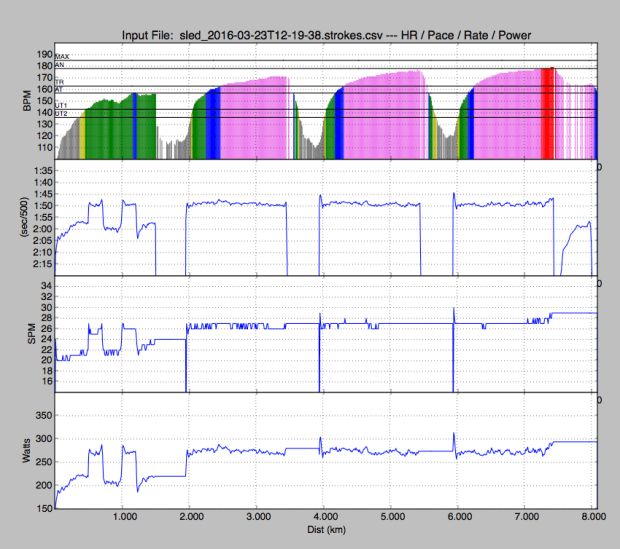
Task: Select the 34 tick on the SPM axis
Action: tap(44, 287)
